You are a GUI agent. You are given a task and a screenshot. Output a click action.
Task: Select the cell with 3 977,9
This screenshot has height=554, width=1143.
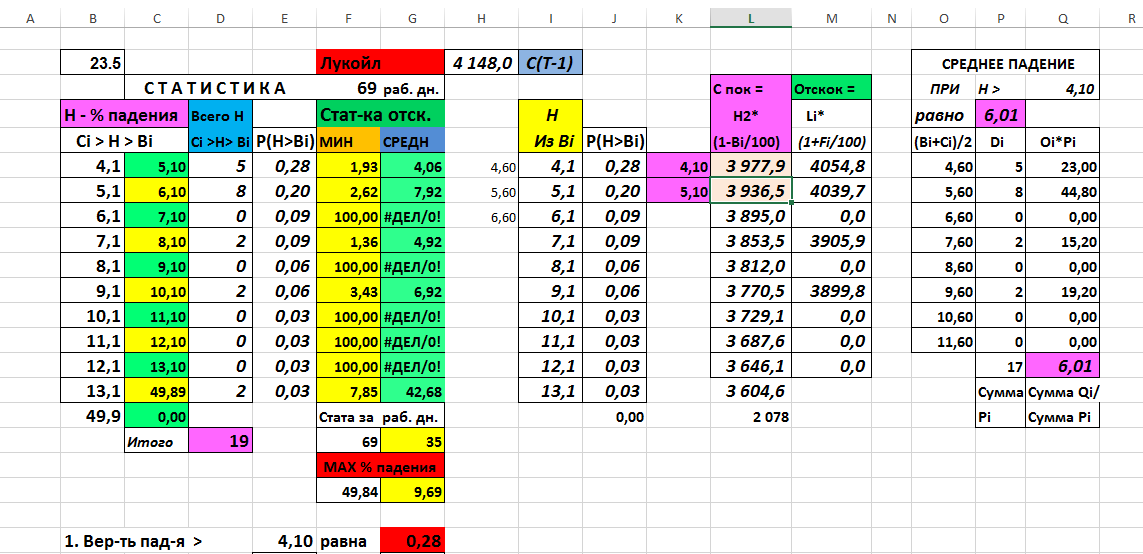tap(751, 165)
